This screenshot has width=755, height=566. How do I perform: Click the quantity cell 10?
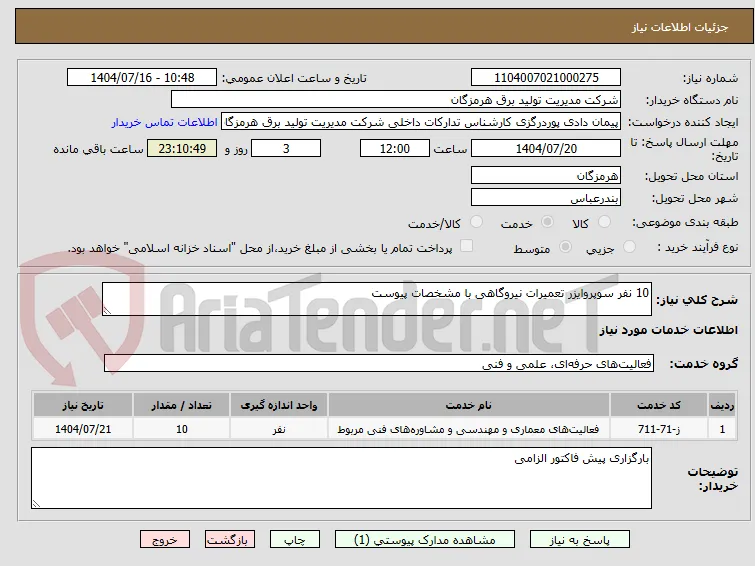(x=182, y=429)
